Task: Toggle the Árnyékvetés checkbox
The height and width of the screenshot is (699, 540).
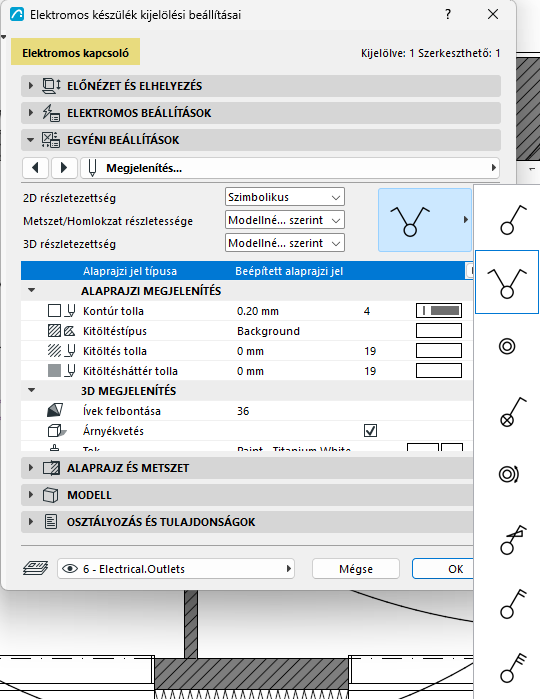Action: pos(371,431)
